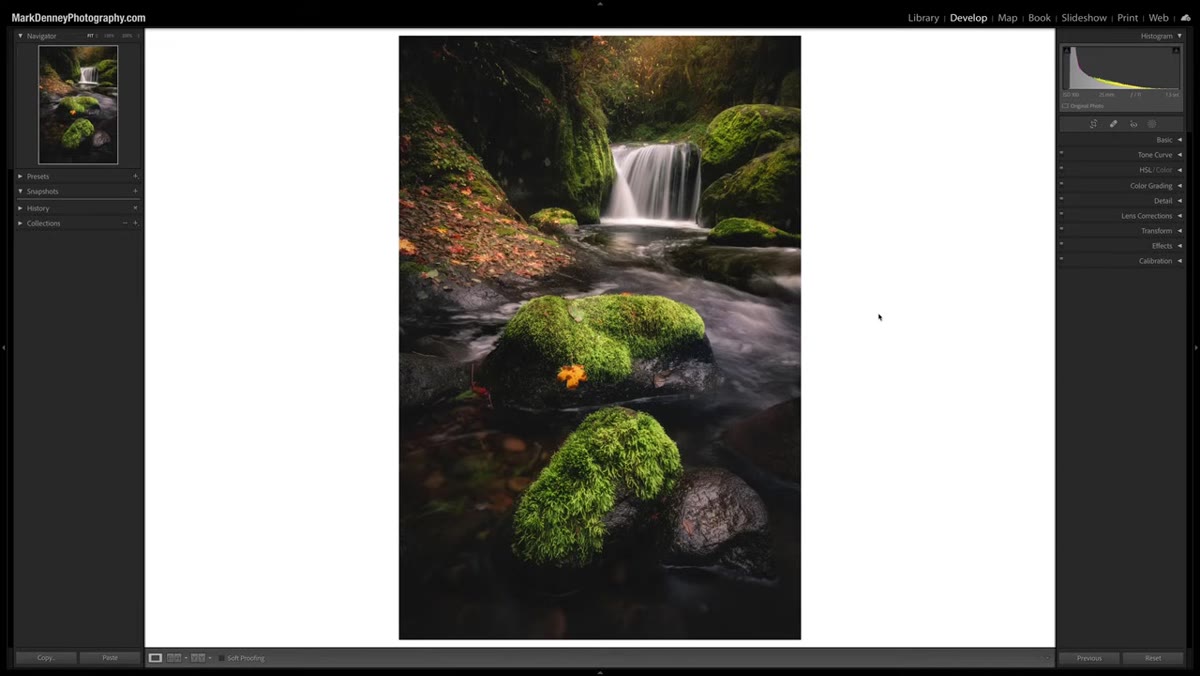Click the right panel hide arrow
This screenshot has height=676, width=1200.
[x=1196, y=348]
